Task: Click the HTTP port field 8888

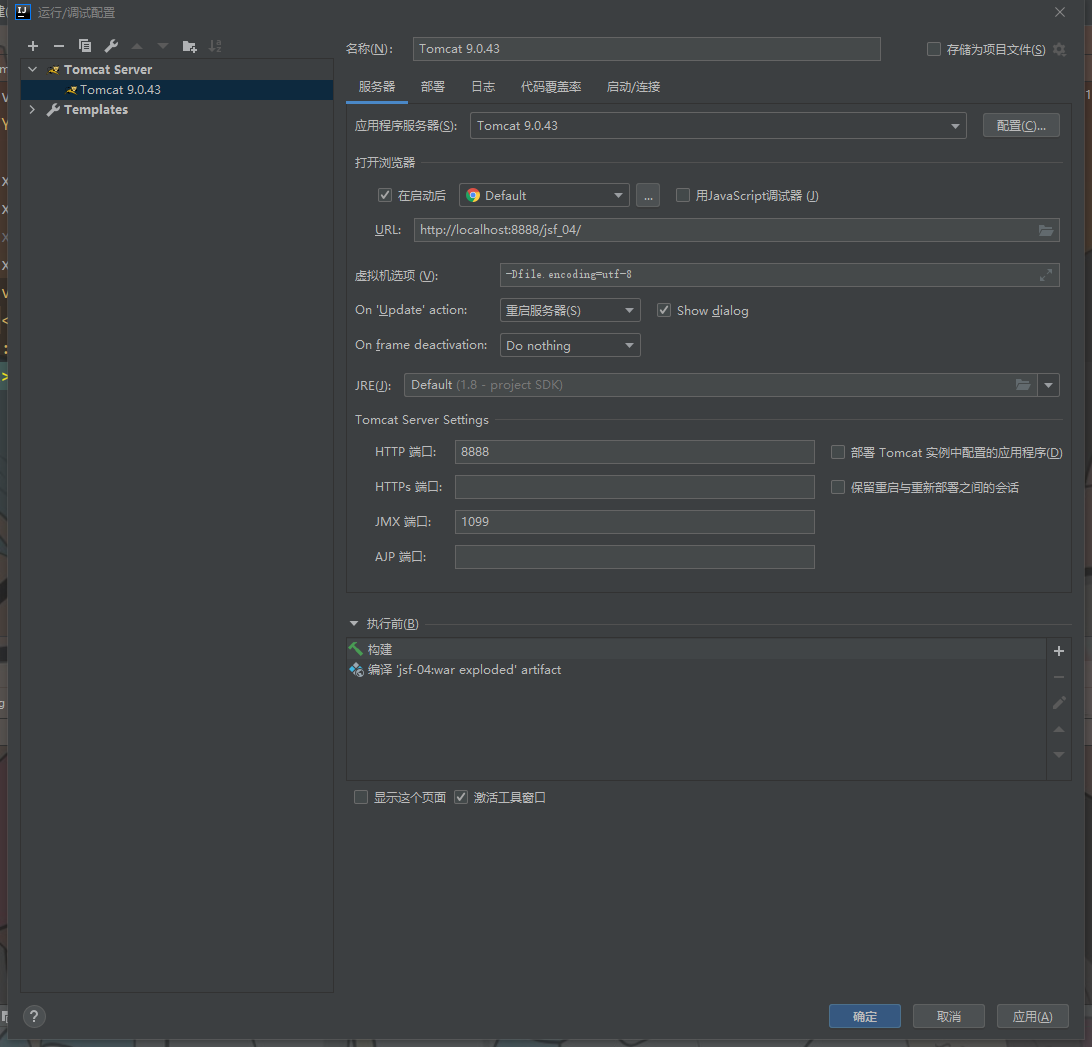Action: (634, 452)
